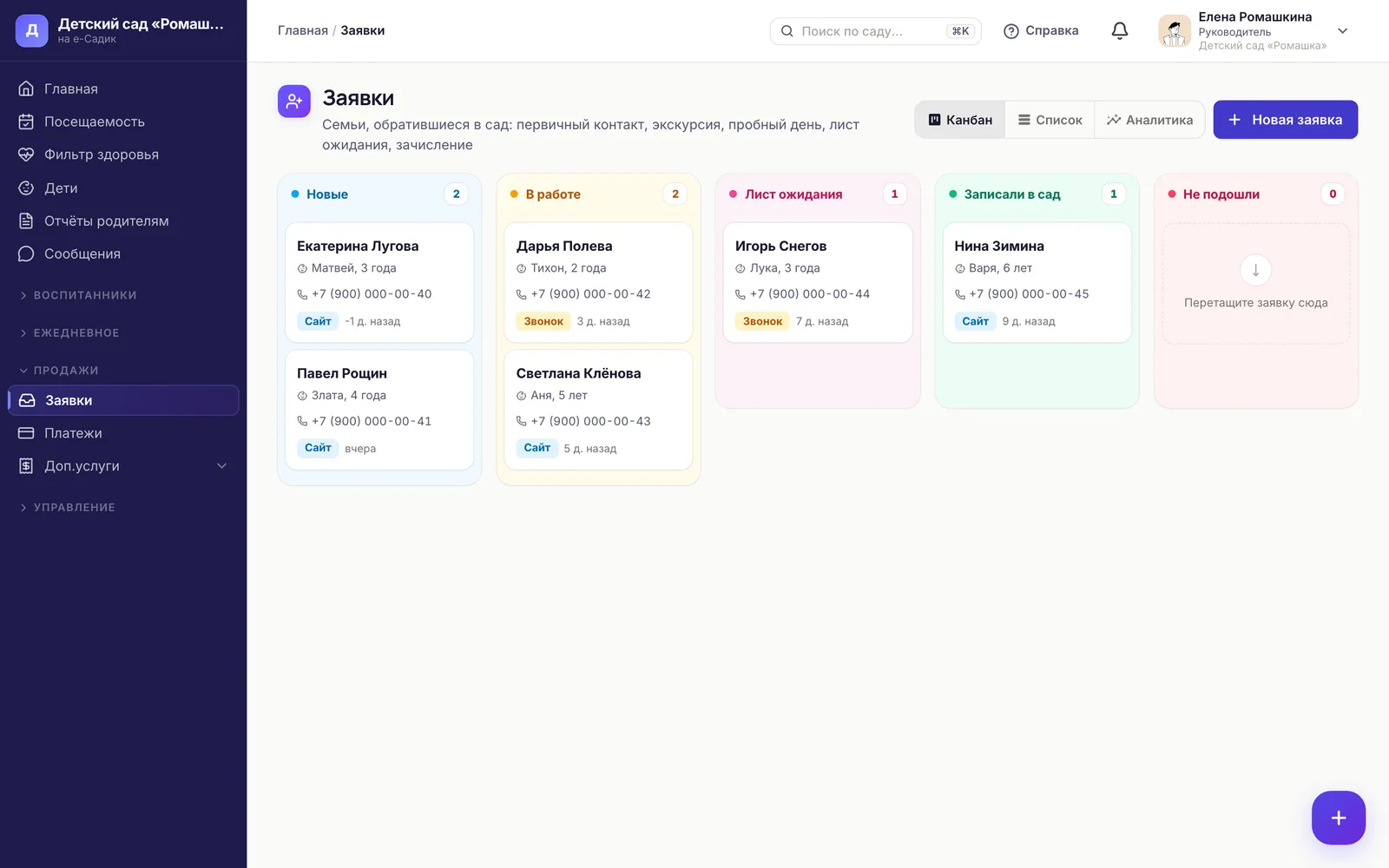Click the Справка question mark icon
1389x868 pixels.
tap(1010, 31)
